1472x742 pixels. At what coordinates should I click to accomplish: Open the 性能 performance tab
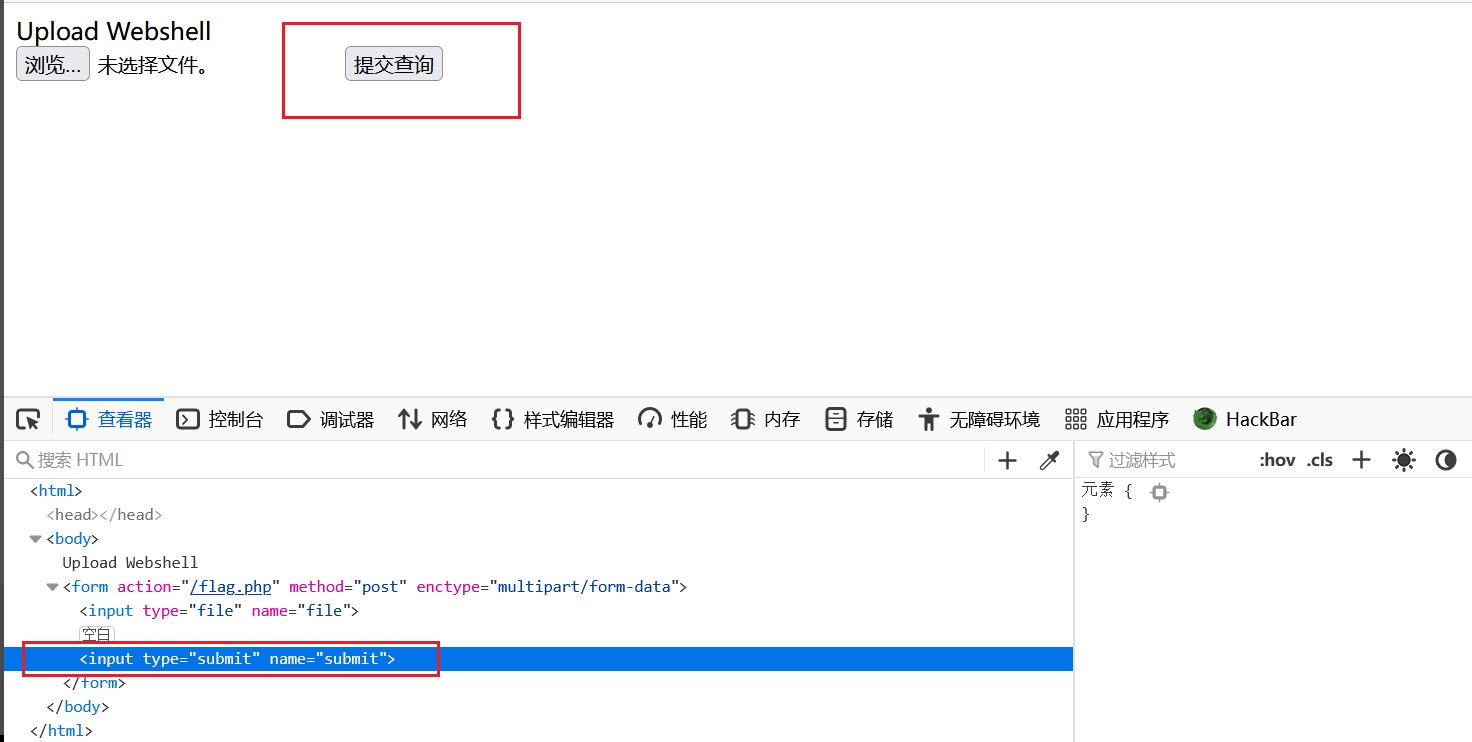coord(672,419)
